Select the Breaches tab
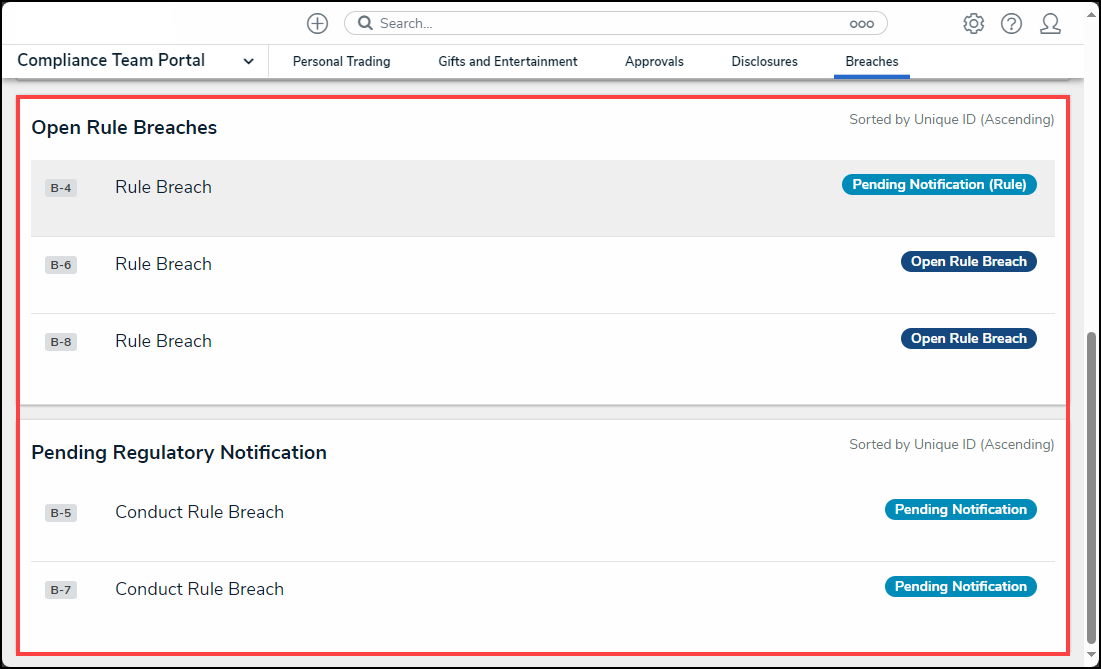 pos(871,62)
